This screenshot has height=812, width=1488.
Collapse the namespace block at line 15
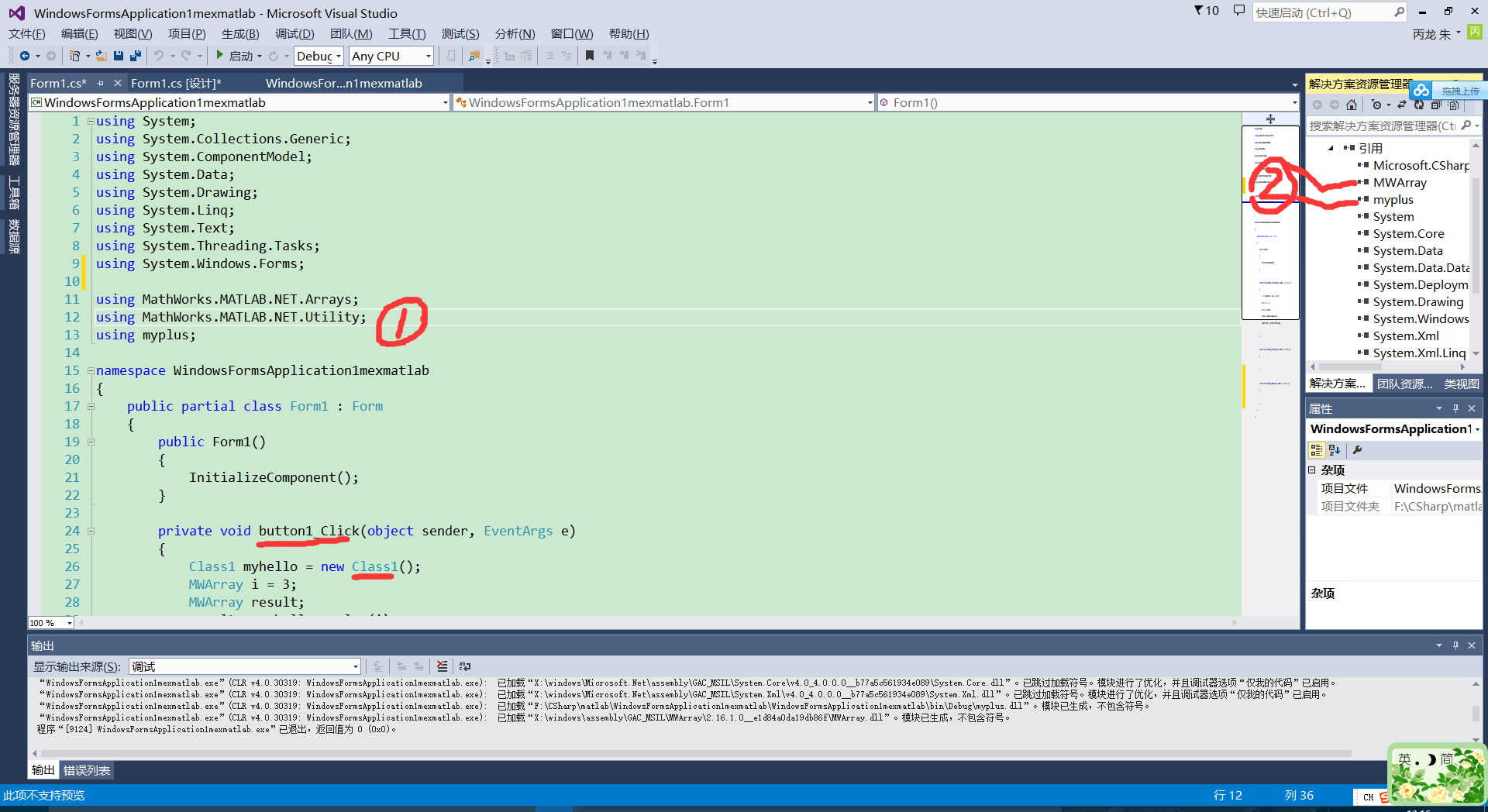click(91, 370)
